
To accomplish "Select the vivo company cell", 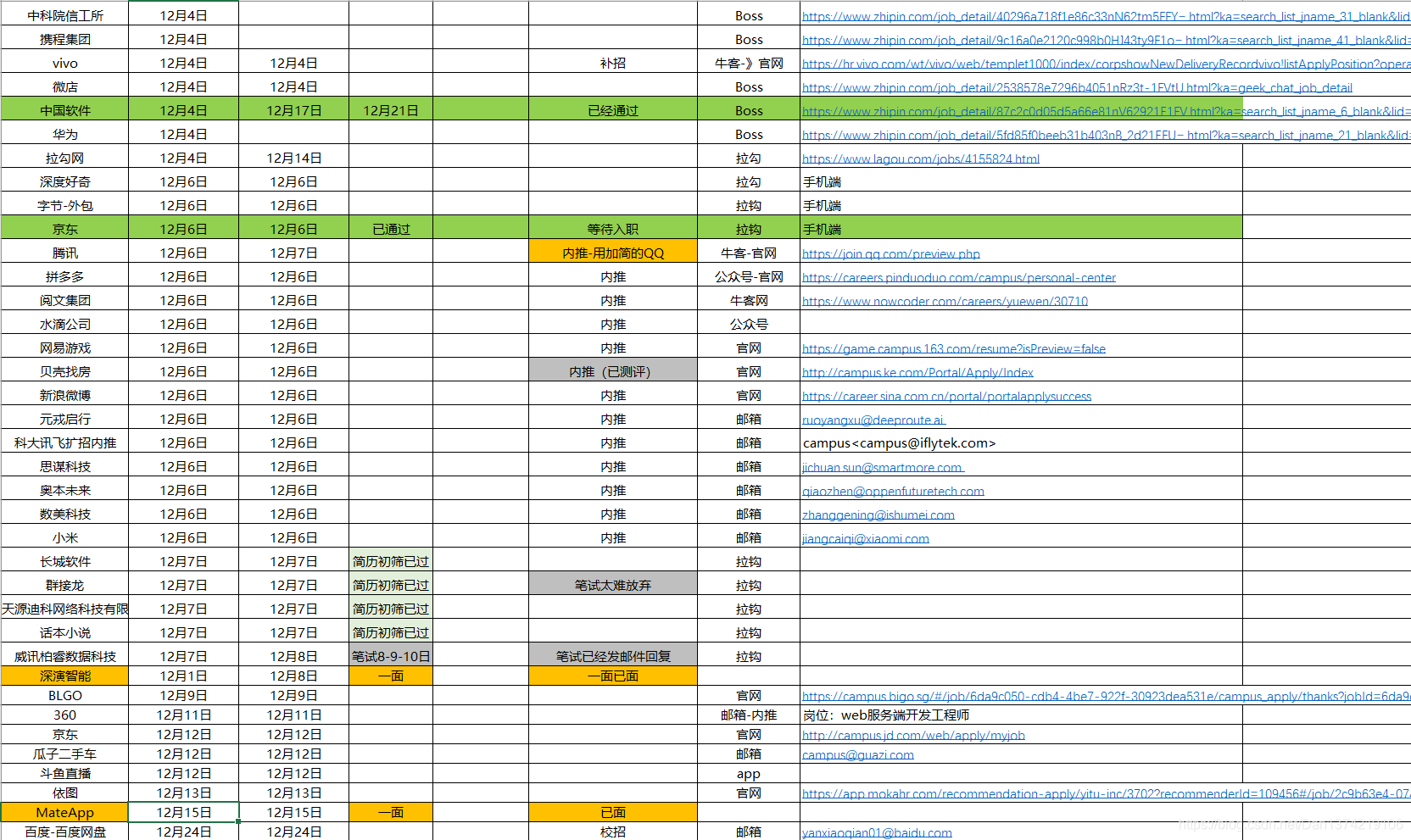I will click(64, 63).
